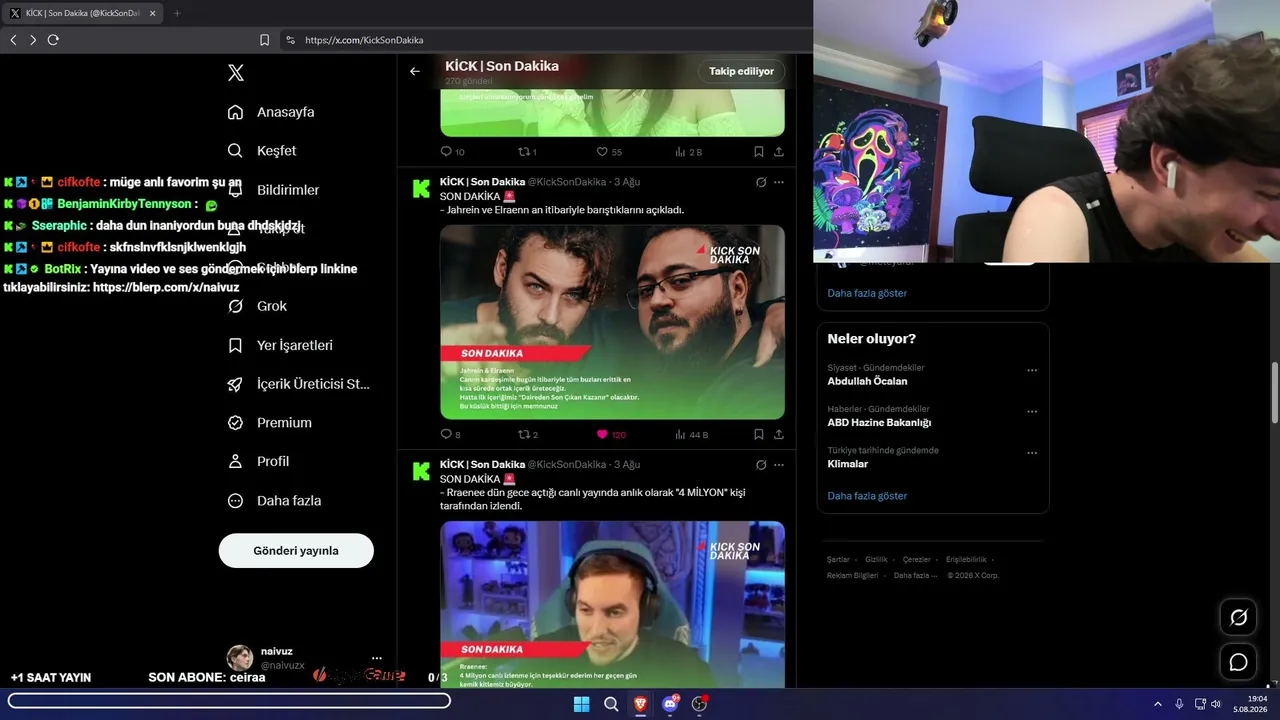View stats of the 2 B views post

[x=689, y=152]
